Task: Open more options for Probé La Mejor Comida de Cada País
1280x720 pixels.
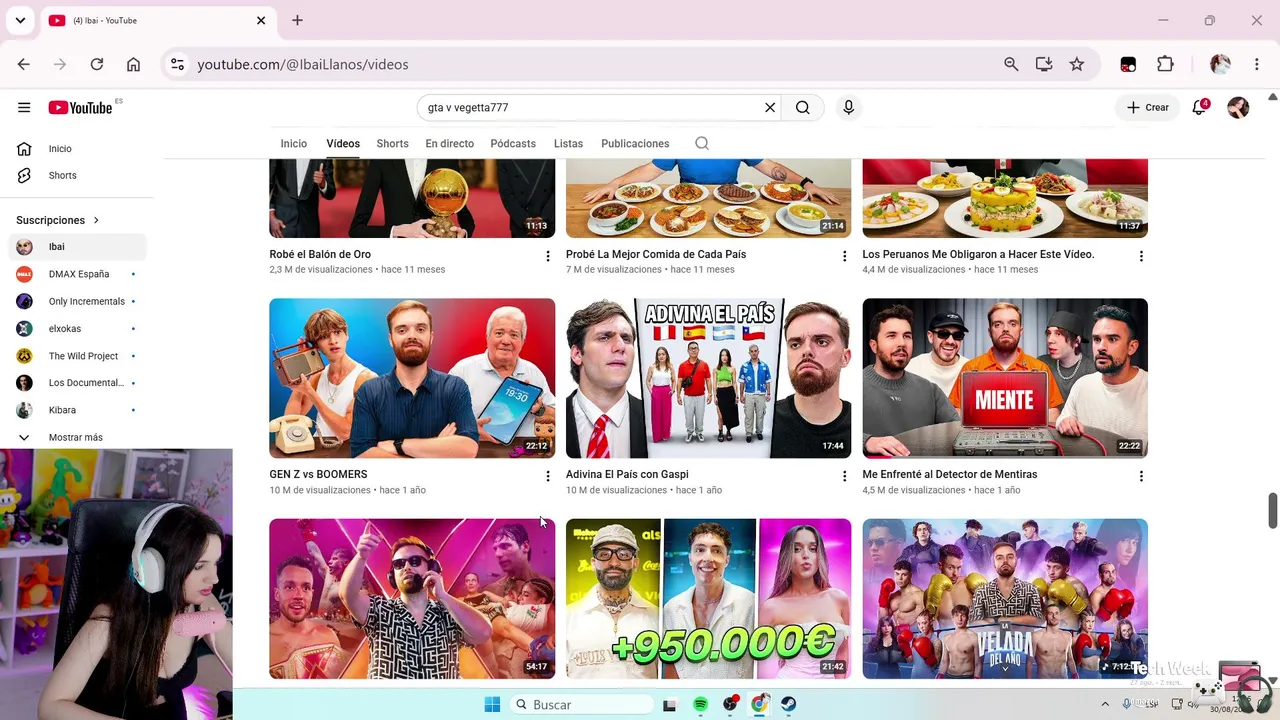Action: click(844, 256)
